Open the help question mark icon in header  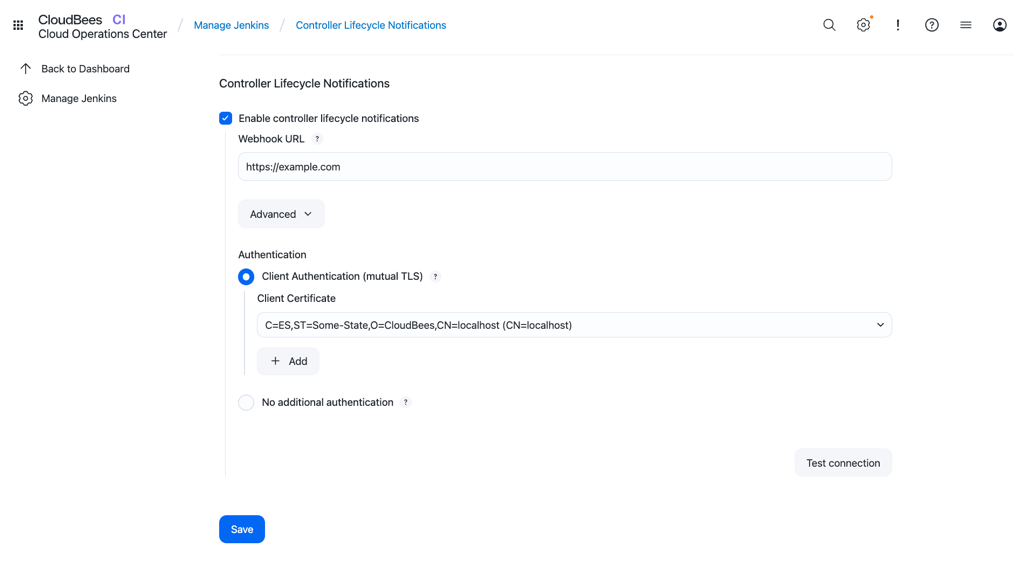click(x=932, y=25)
